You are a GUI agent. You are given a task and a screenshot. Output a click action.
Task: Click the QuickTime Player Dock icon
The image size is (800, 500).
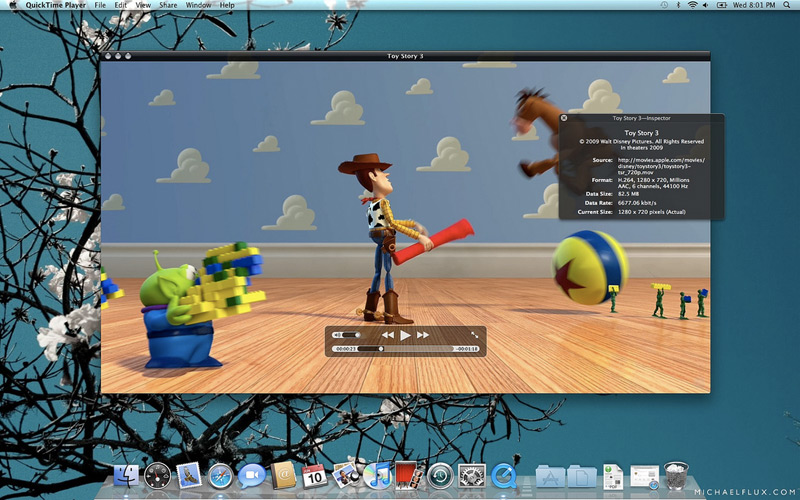504,476
